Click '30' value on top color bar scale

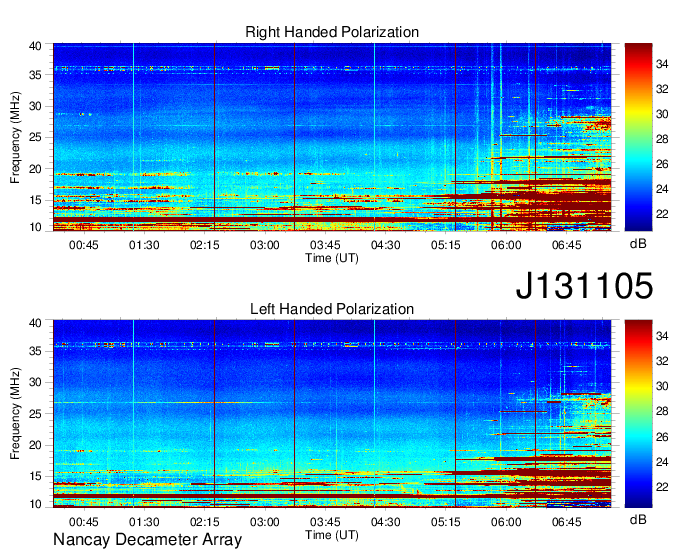coord(662,114)
